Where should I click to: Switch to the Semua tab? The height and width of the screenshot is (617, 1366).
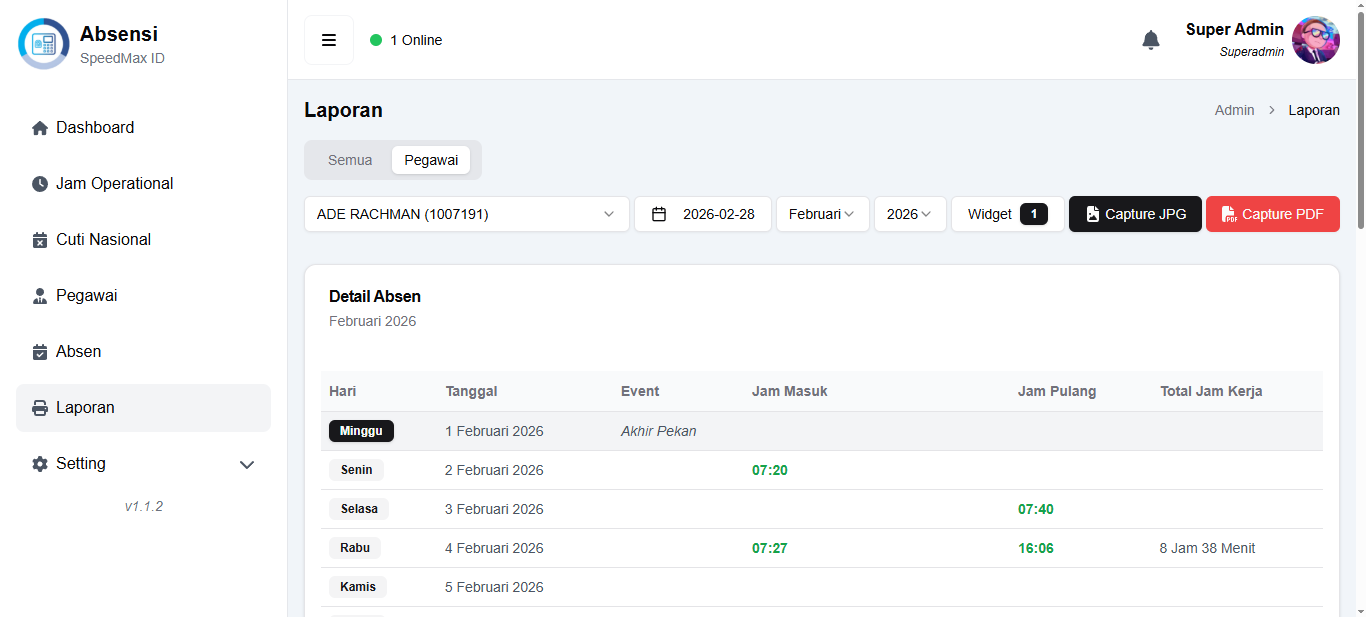click(x=350, y=160)
